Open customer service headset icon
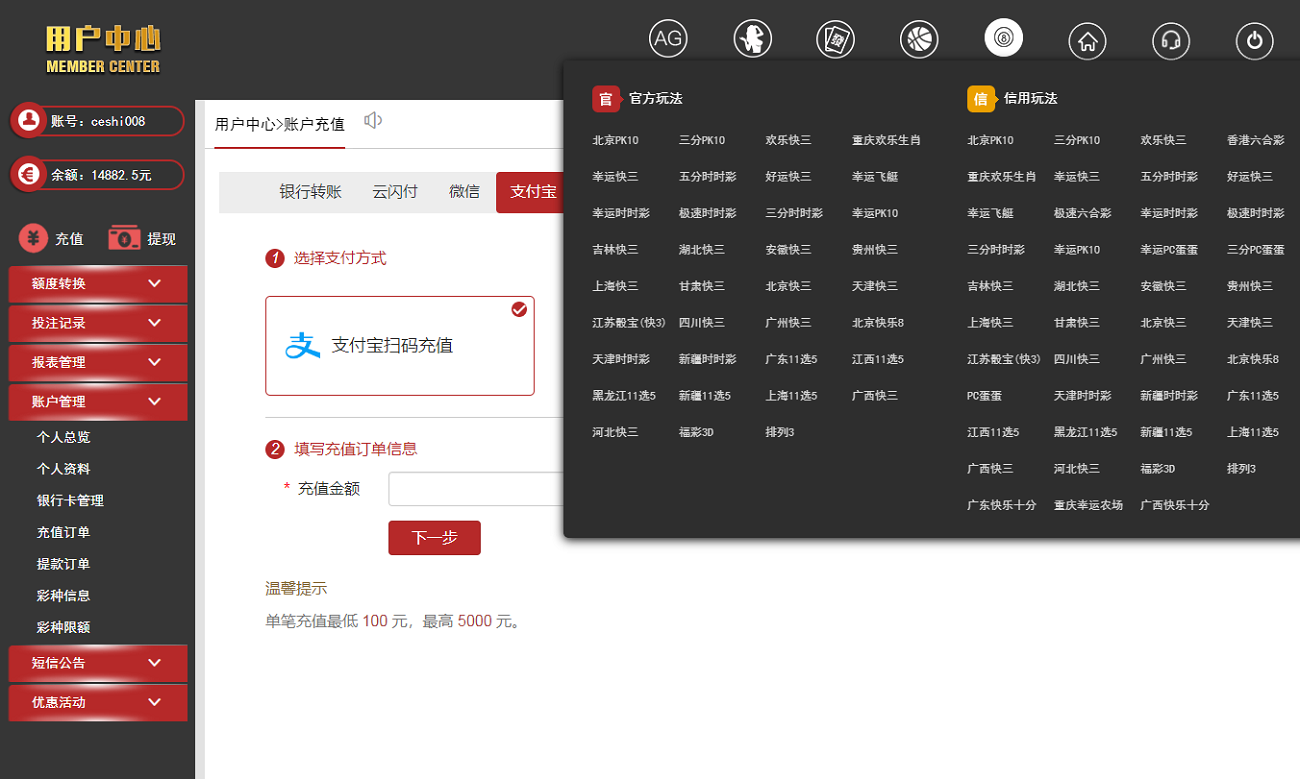Image resolution: width=1300 pixels, height=779 pixels. (x=1171, y=41)
